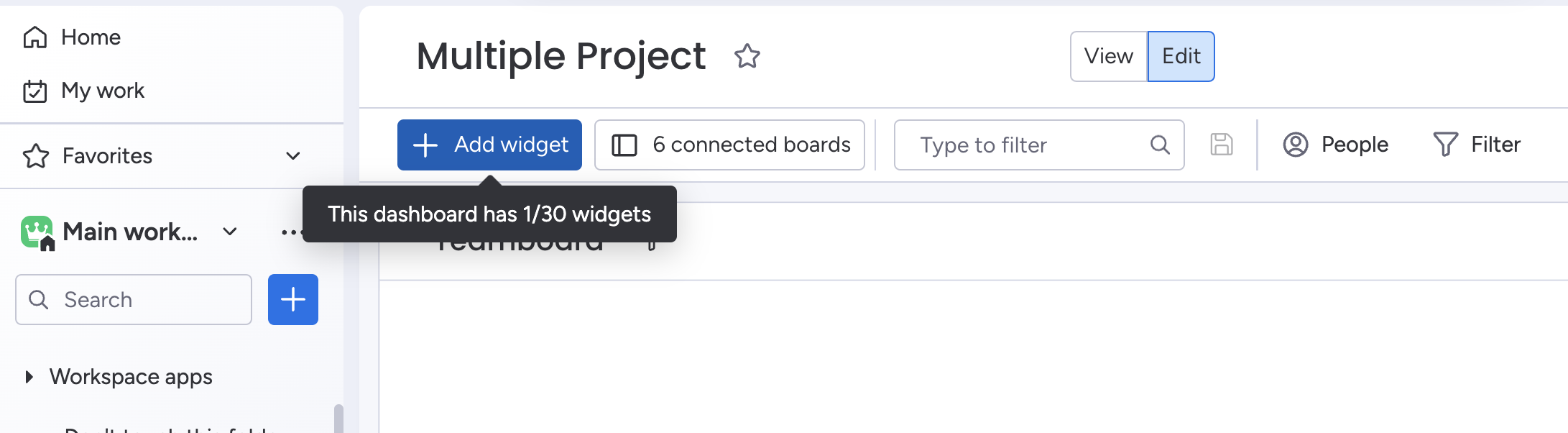This screenshot has width=1568, height=433.
Task: Click the Type to filter field
Action: [1020, 145]
